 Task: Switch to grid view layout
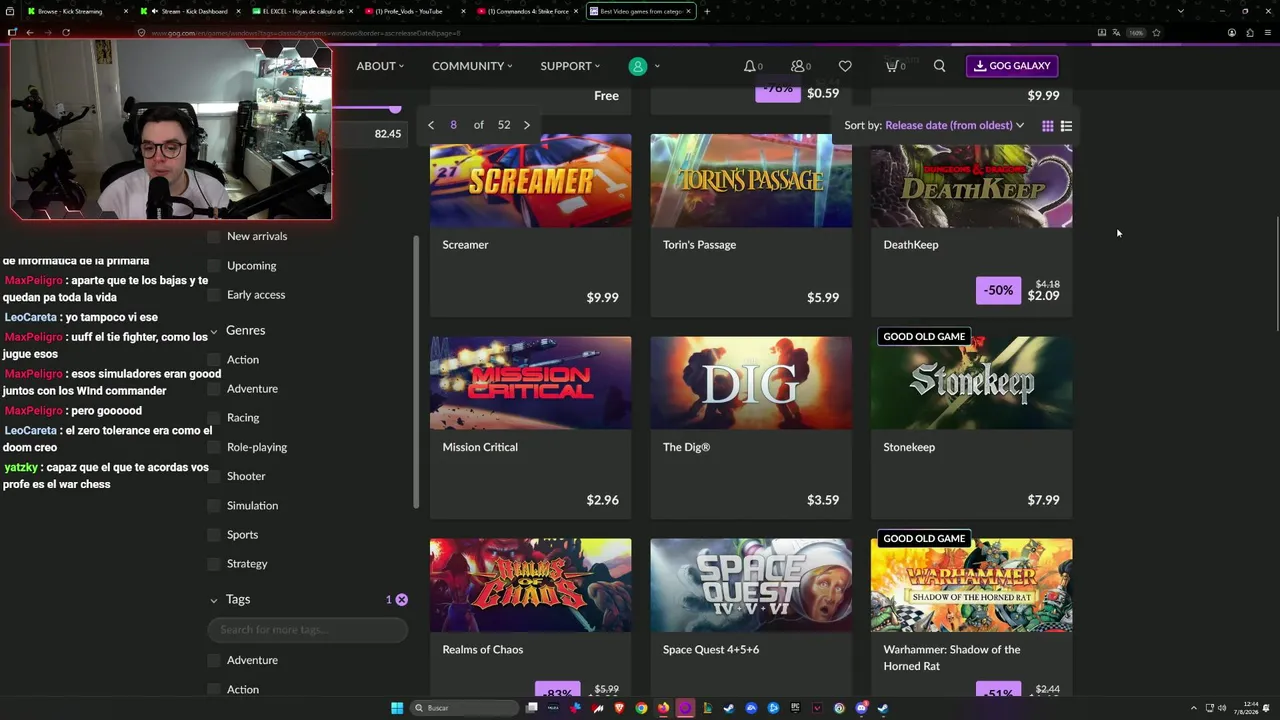tap(1047, 126)
